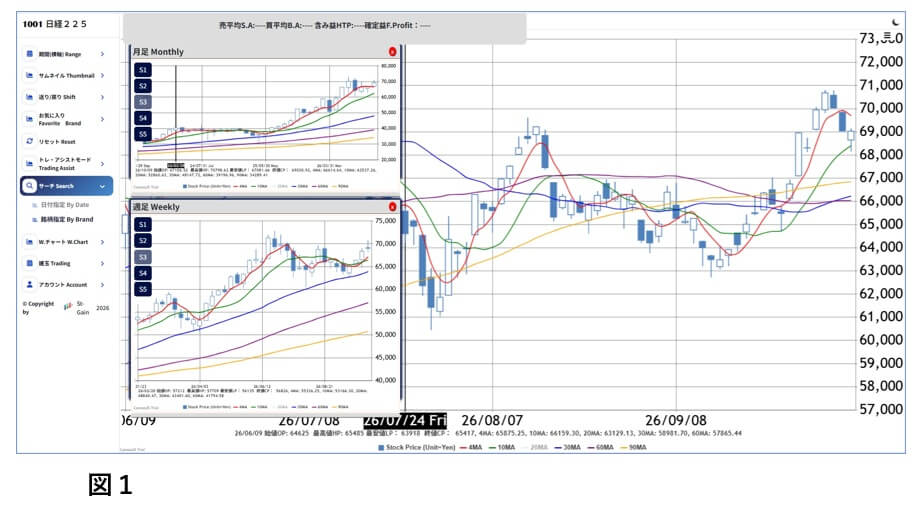Toggle 60MA line in main chart legend
Image resolution: width=917 pixels, height=505 pixels.
click(601, 447)
